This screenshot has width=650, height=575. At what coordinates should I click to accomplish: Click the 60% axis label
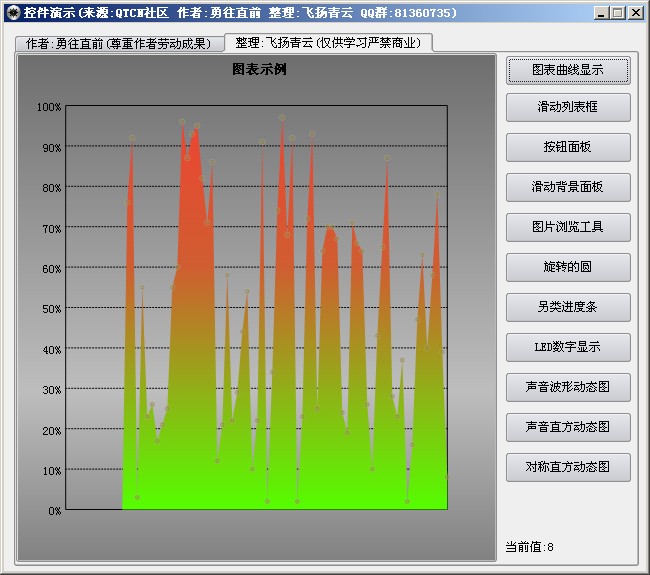coord(52,269)
